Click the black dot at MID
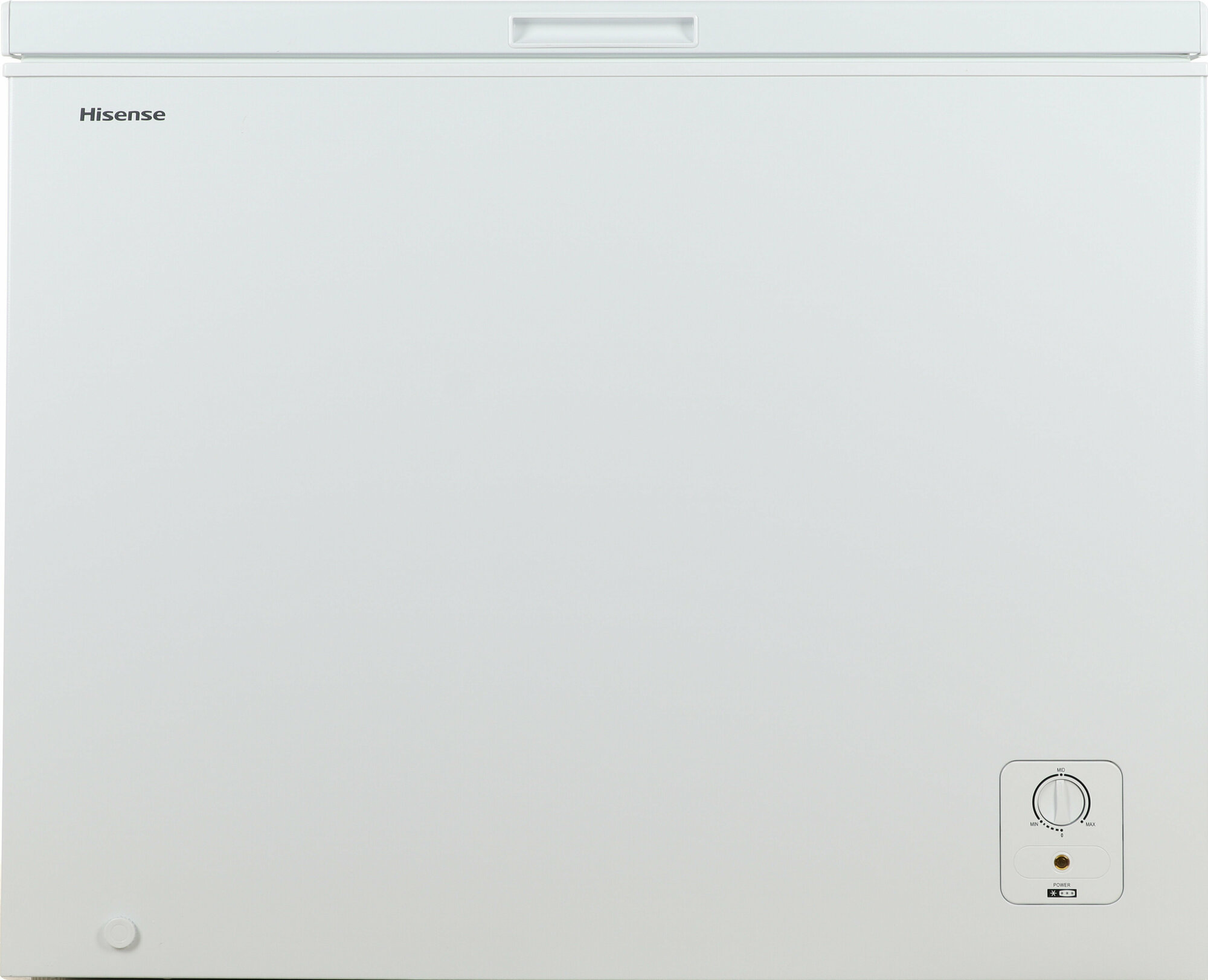Screen dimensions: 1208x980 coord(1061,775)
